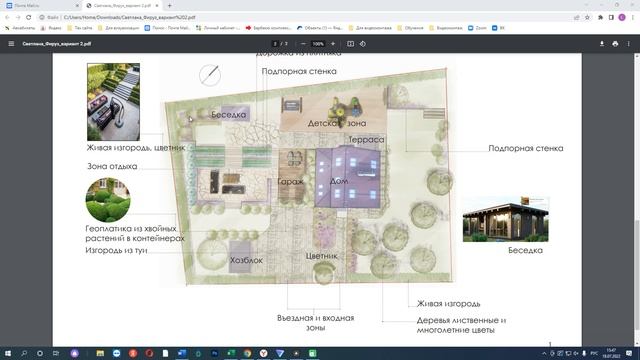Select the Светлана_Фируз PDF tab
The image size is (640, 360).
click(122, 6)
